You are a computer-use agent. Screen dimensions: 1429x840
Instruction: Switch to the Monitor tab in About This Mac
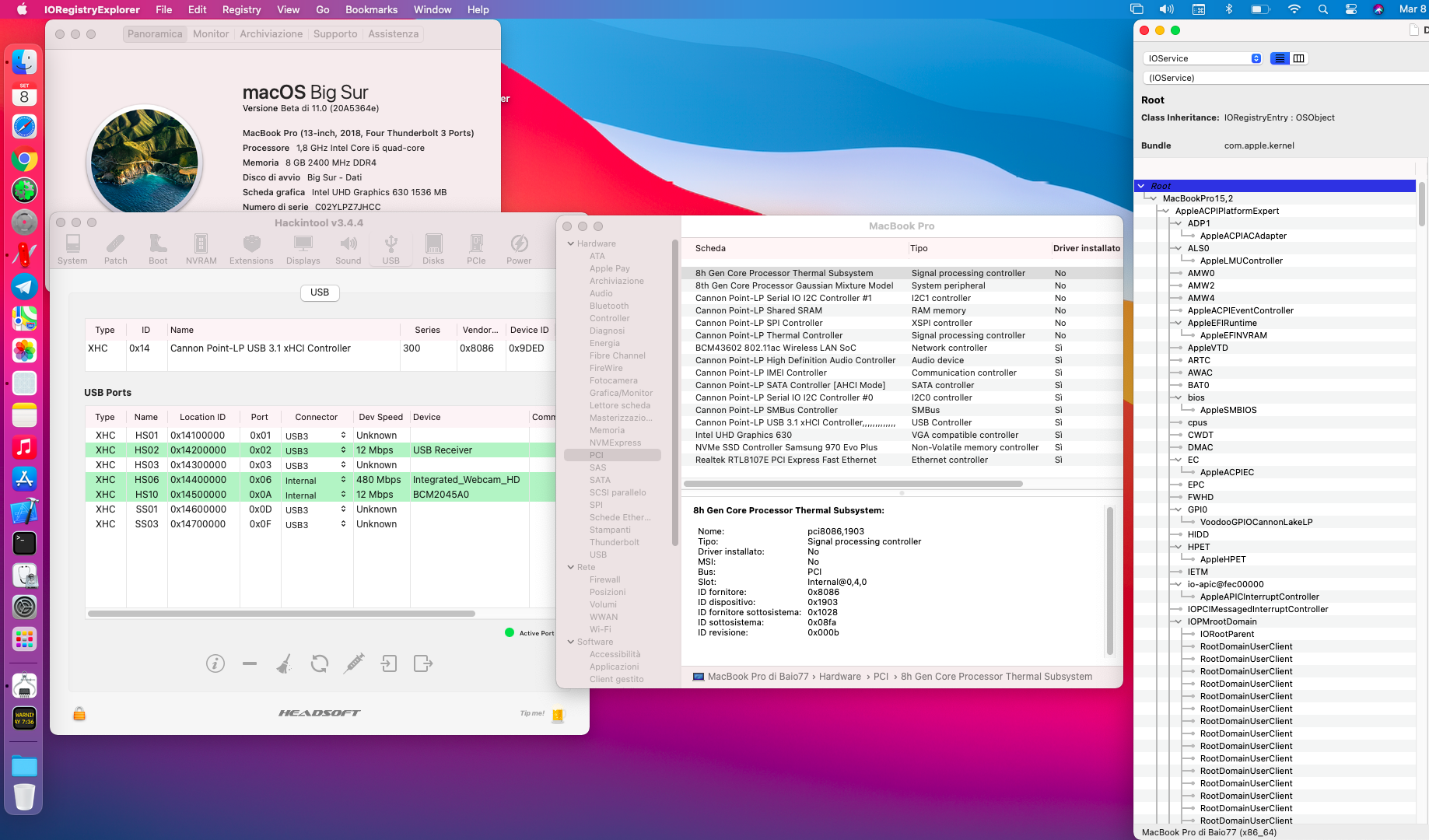coord(211,33)
